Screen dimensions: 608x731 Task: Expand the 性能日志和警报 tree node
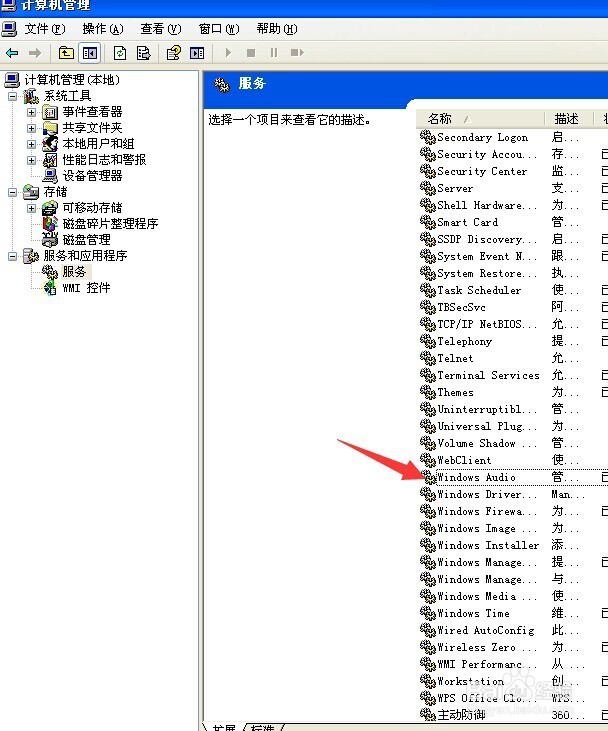(x=31, y=160)
